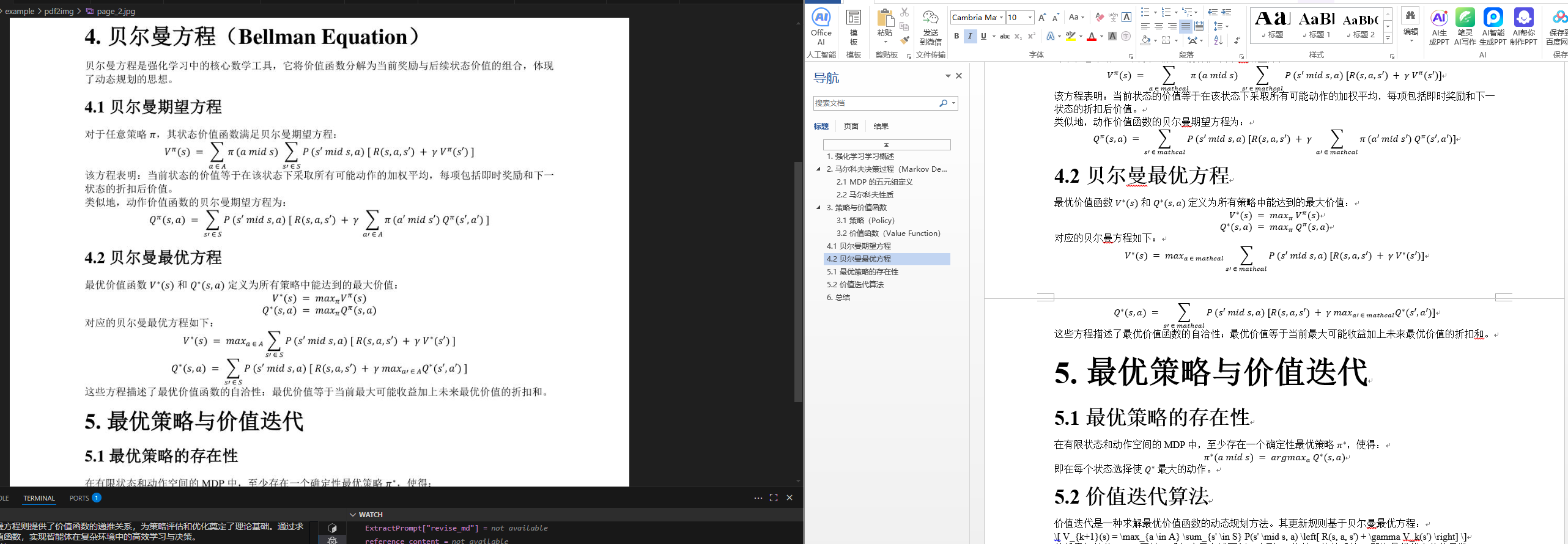Click the sort A-Z icon
Viewport: 1568px width, 544px height.
click(x=1218, y=40)
